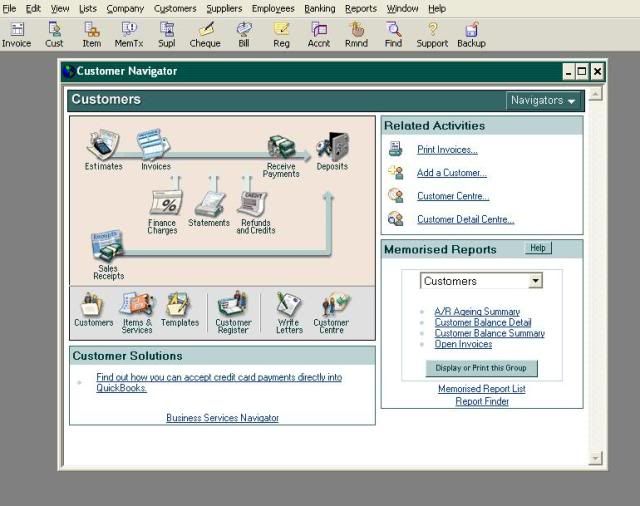Click the scrollbar up arrow

point(595,94)
